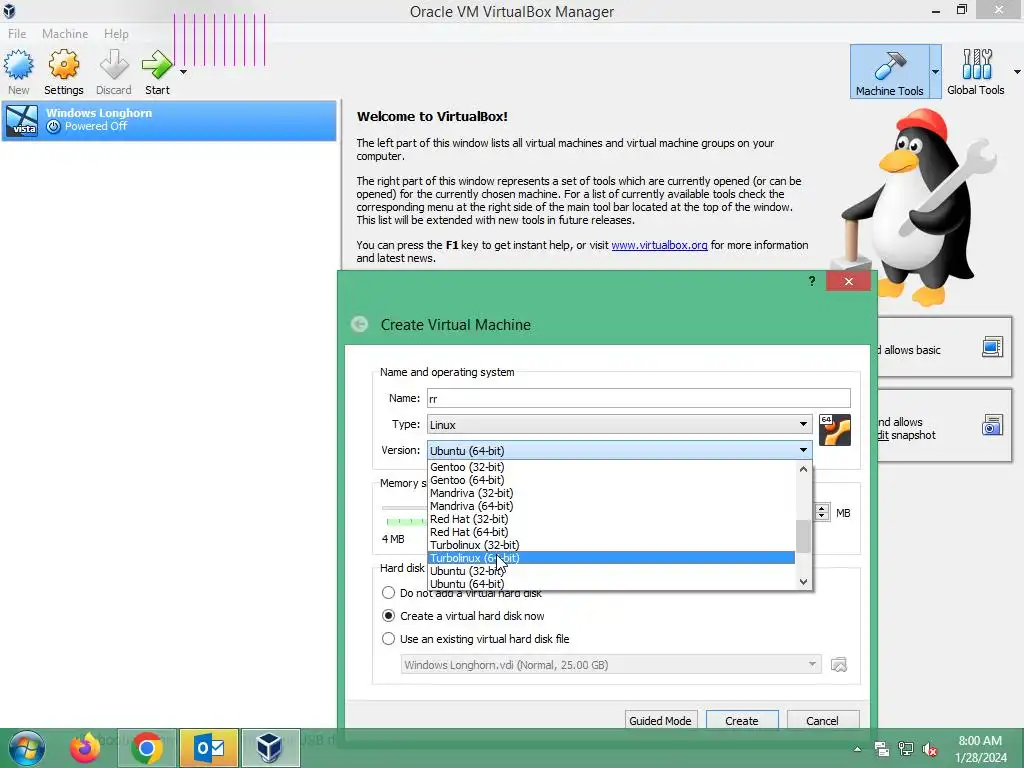Screen dimensions: 1024x768
Task: Click the Action Center flag tray icon
Action: coord(882,749)
